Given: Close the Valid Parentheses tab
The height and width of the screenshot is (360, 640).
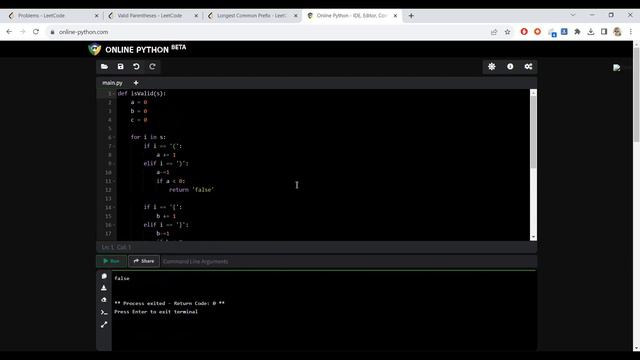Looking at the screenshot, I should point(196,16).
